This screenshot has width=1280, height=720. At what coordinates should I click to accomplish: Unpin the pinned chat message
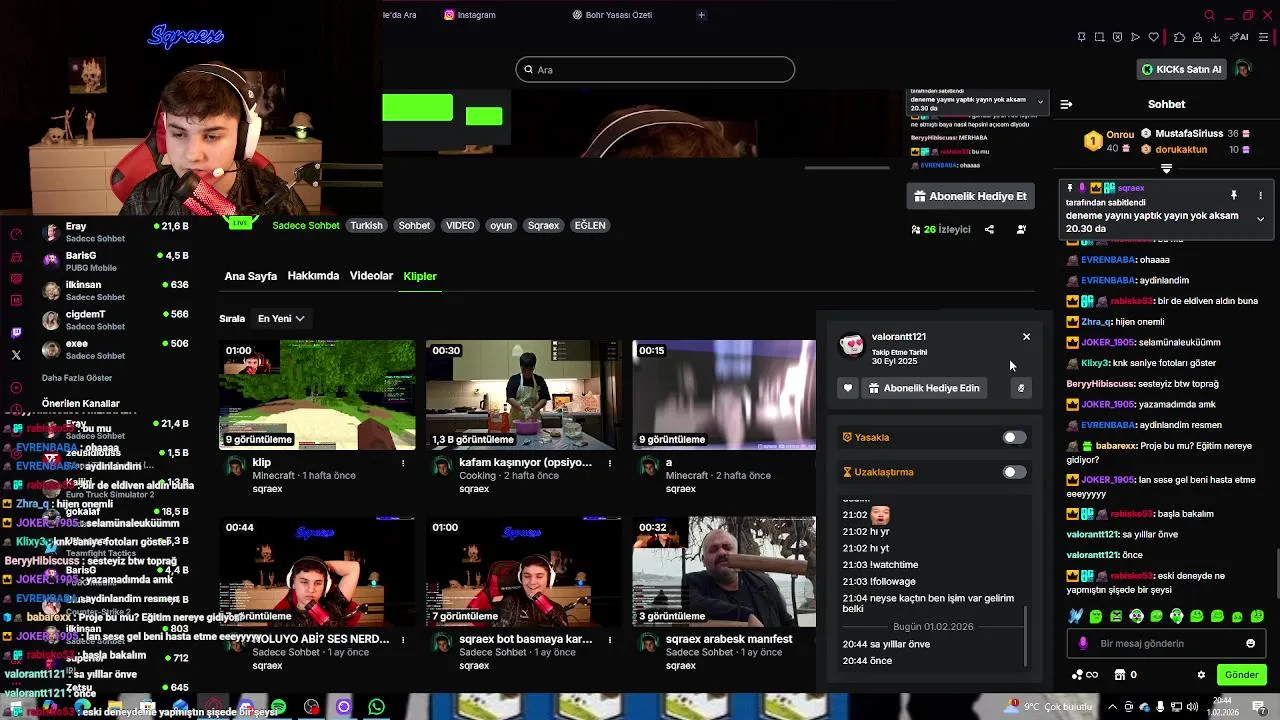(x=1234, y=195)
